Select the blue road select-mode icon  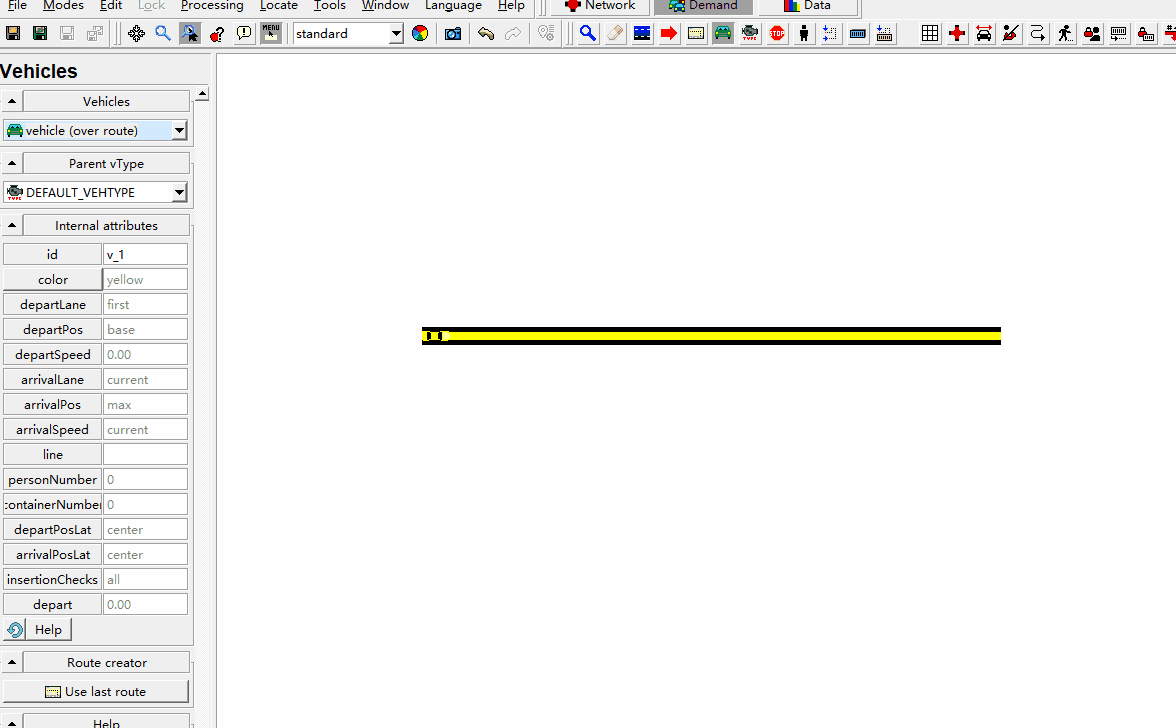click(x=642, y=34)
